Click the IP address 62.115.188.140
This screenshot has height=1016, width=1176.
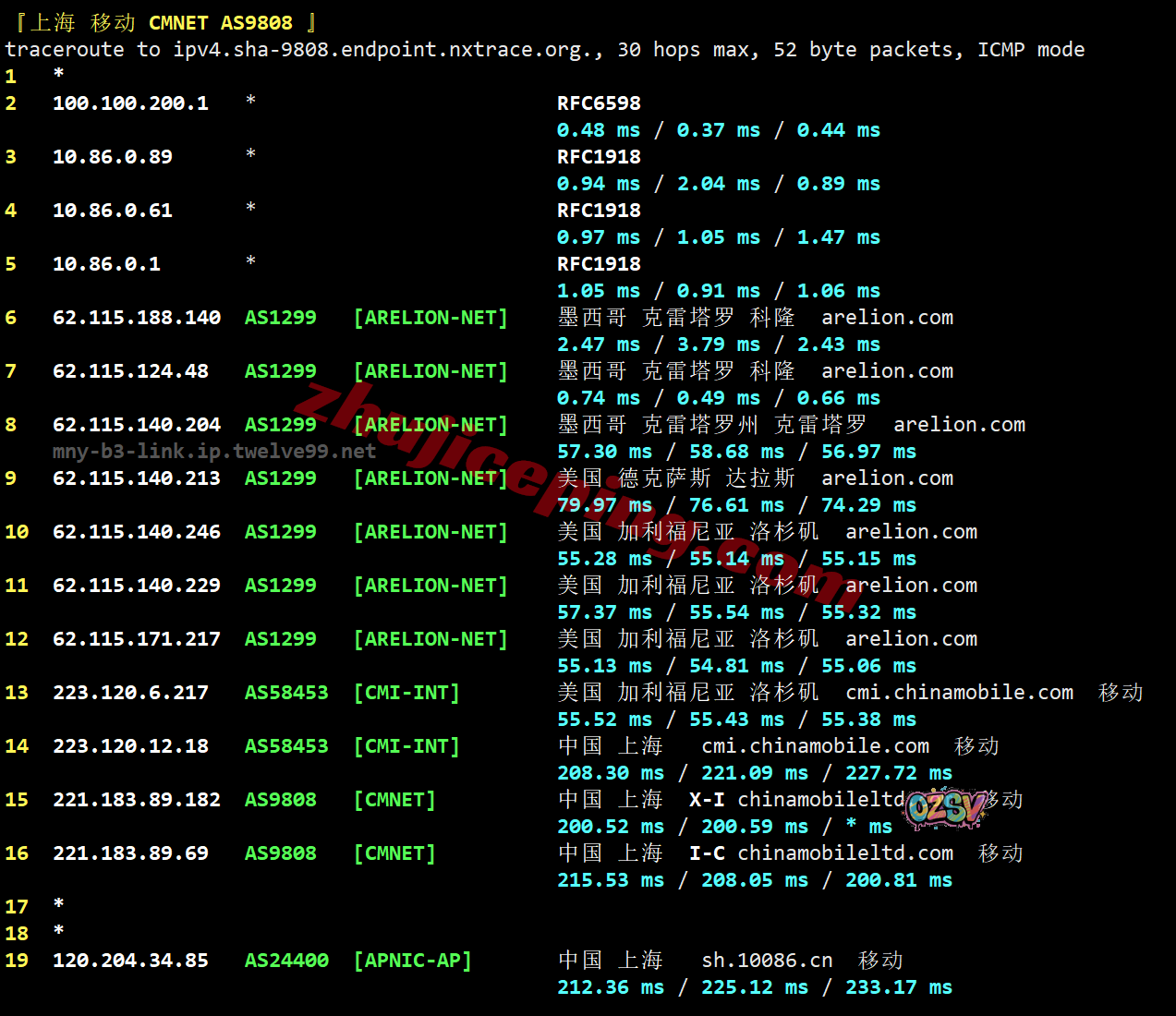pyautogui.click(x=137, y=318)
